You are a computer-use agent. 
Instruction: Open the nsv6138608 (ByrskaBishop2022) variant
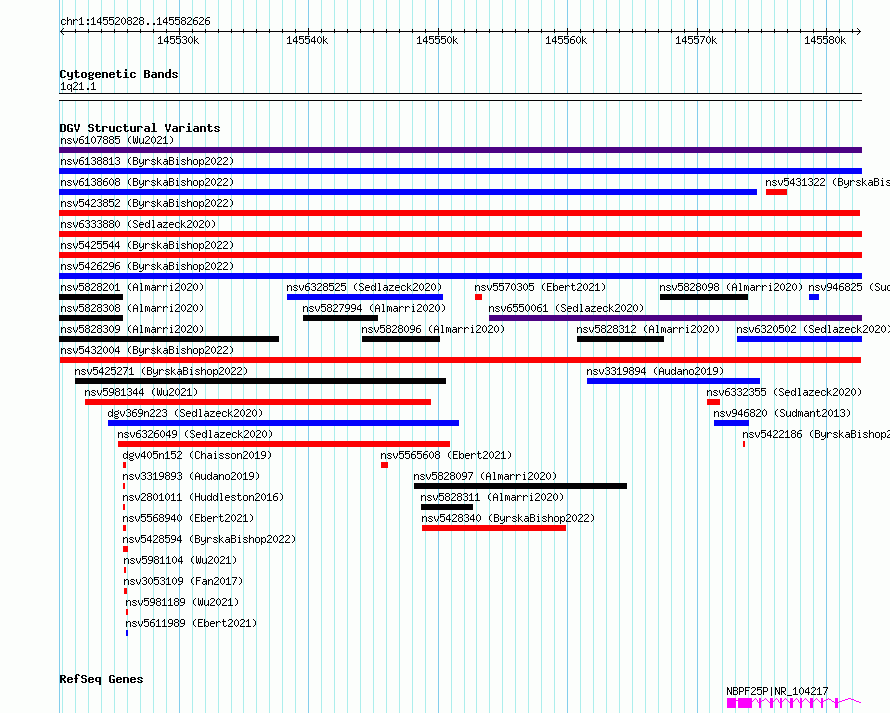[408, 192]
